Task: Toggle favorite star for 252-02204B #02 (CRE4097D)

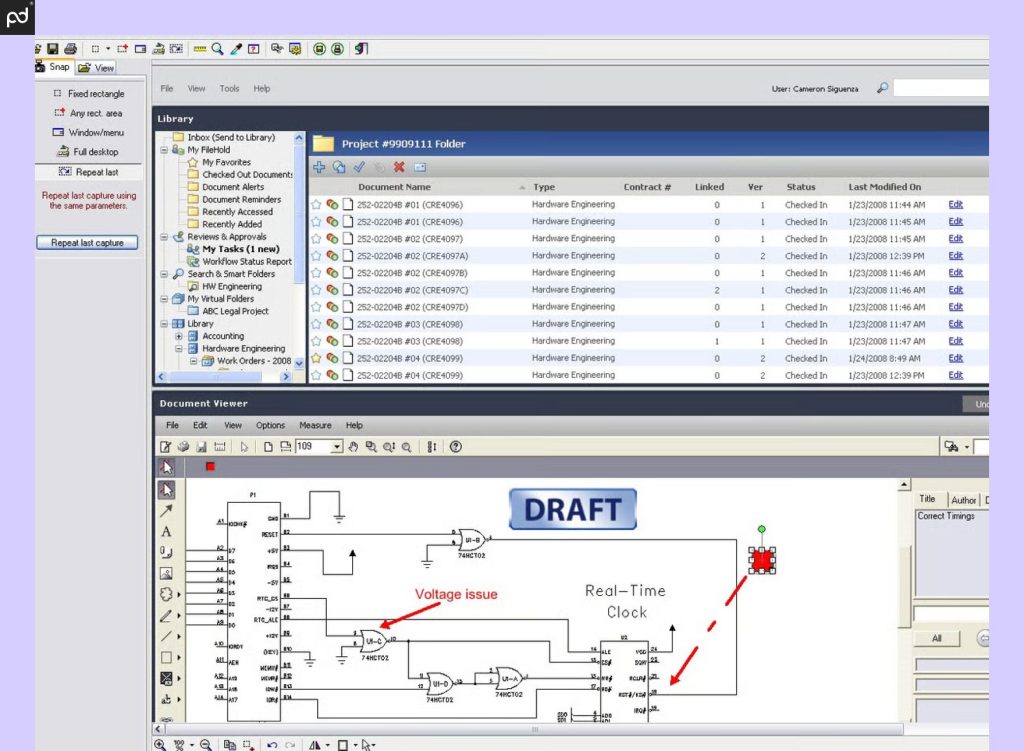Action: click(x=316, y=307)
